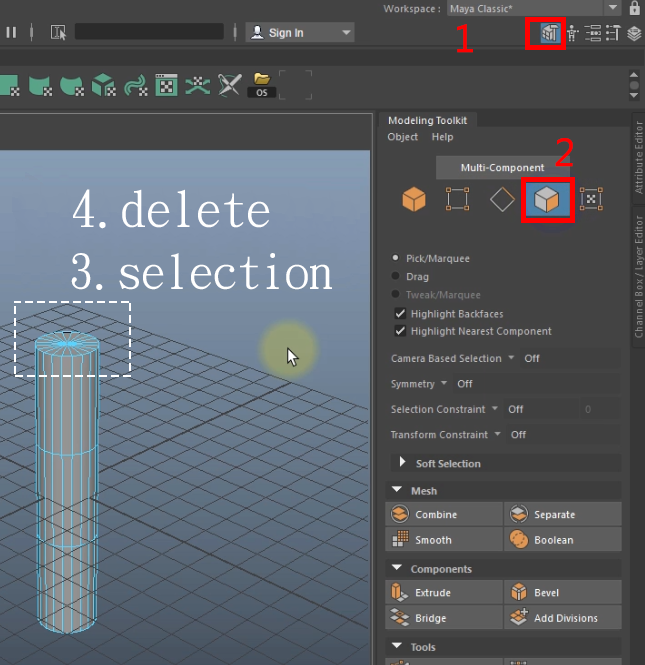
Task: Select Face selection mode in Modeling Toolkit
Action: point(546,200)
